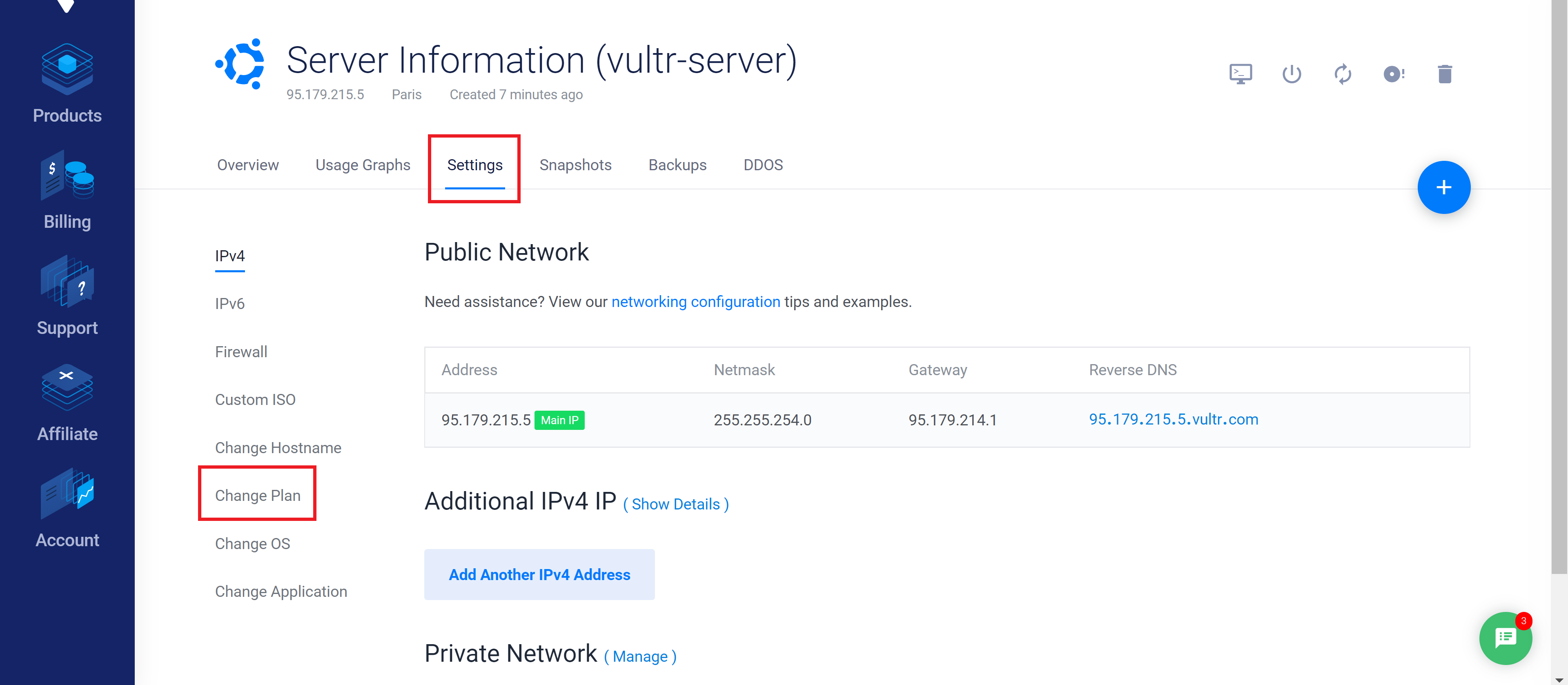Click the Netmask column header
The image size is (1568, 685).
pyautogui.click(x=744, y=370)
